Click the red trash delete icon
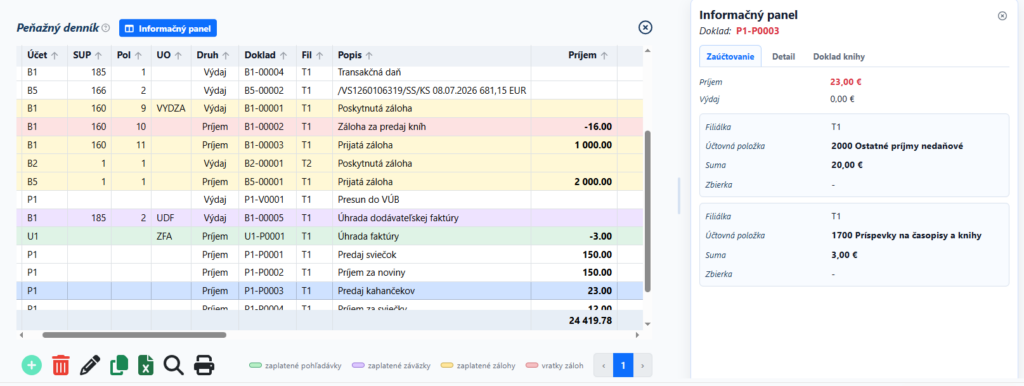The height and width of the screenshot is (386, 1024). (x=61, y=364)
